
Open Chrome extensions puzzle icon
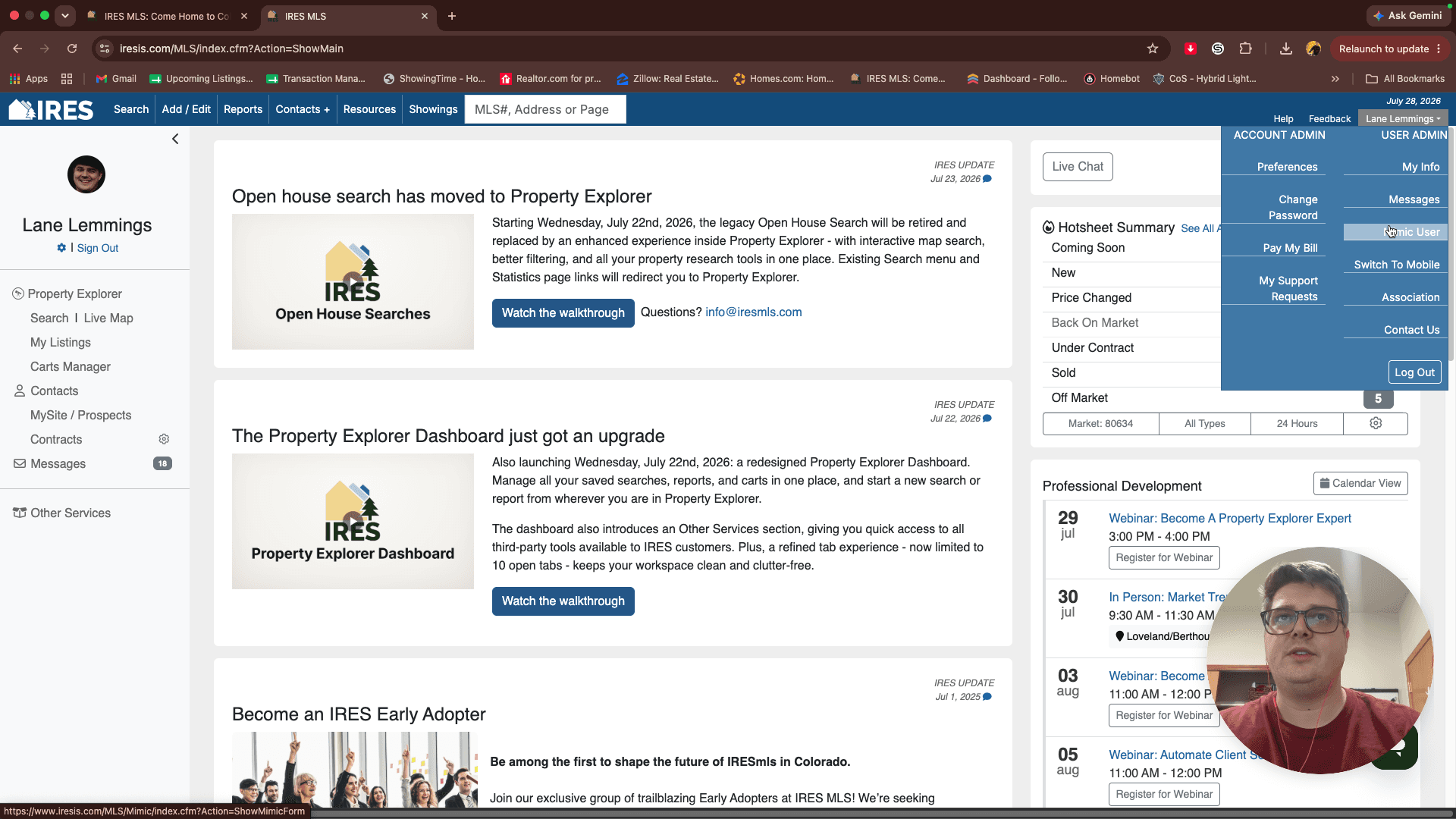(x=1245, y=49)
